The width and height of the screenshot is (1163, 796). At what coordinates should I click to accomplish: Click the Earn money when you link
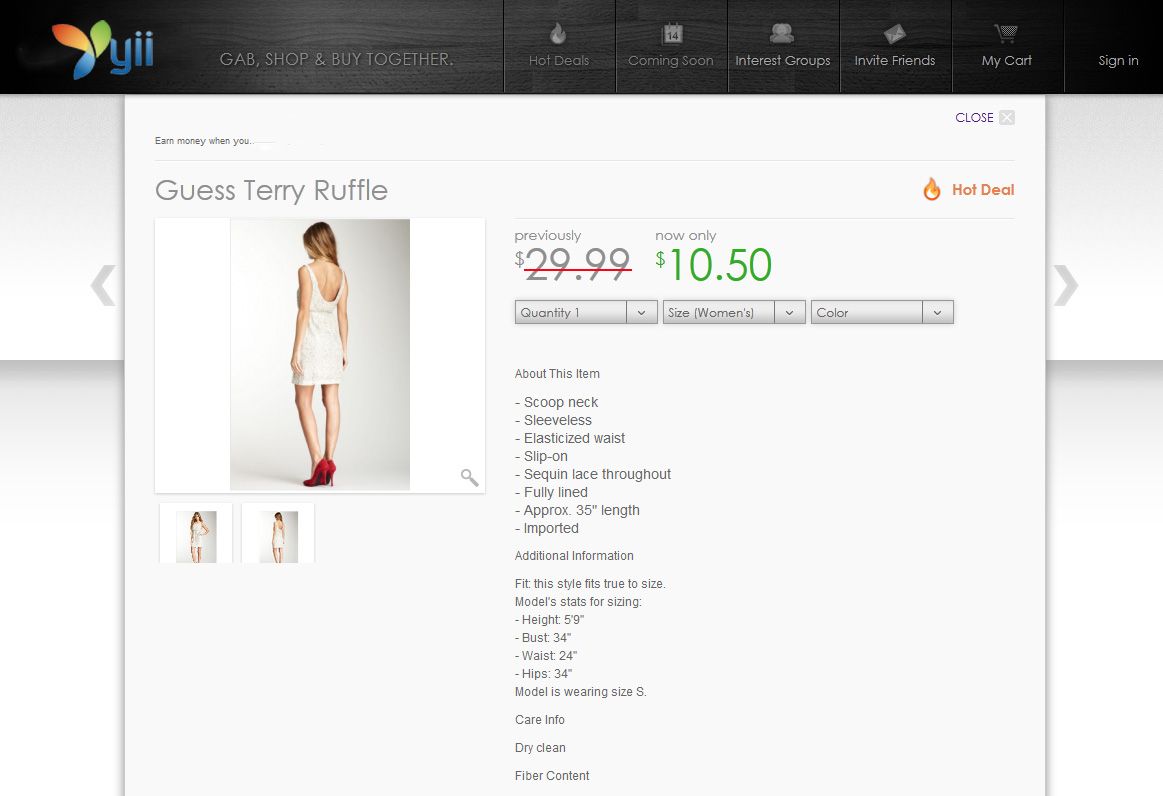(x=204, y=141)
